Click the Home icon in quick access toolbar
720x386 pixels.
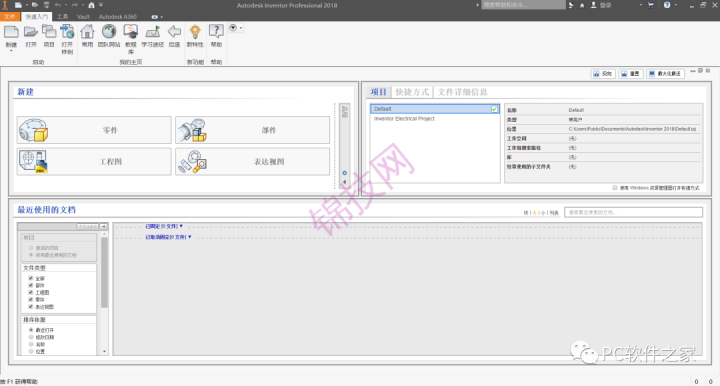91,5
